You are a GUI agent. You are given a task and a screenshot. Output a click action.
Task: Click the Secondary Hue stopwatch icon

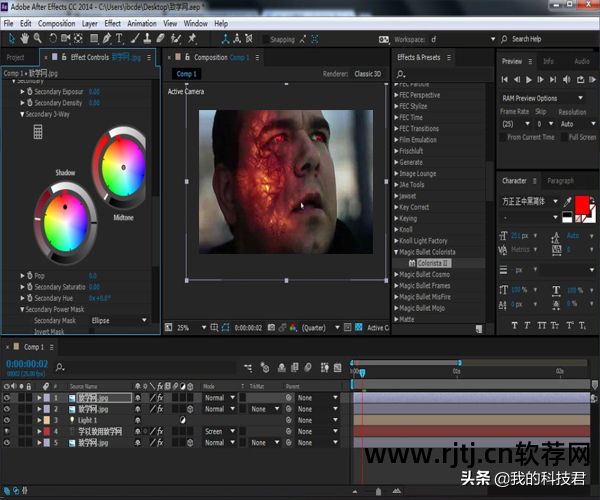[28, 298]
